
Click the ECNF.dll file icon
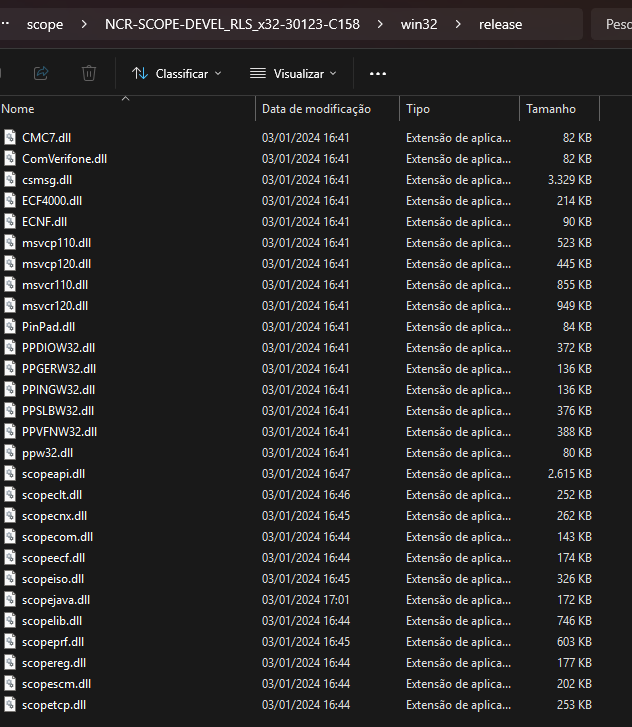point(10,222)
